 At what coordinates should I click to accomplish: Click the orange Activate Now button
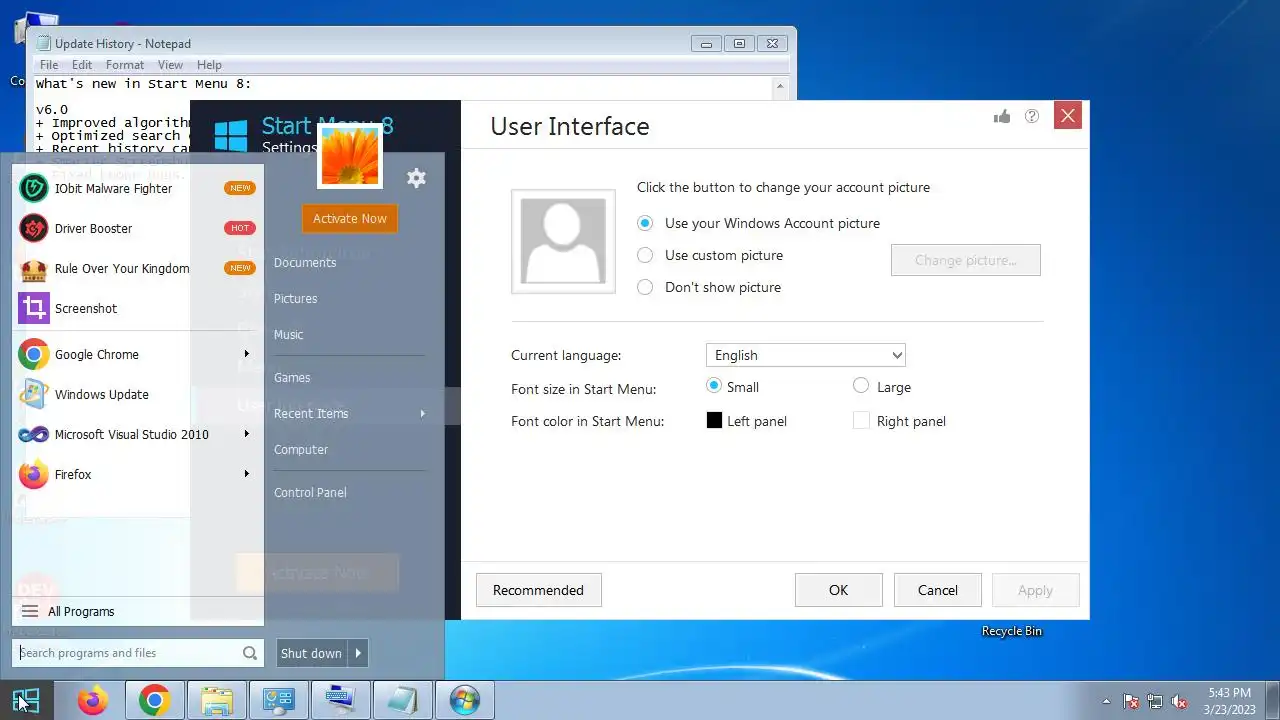[350, 218]
